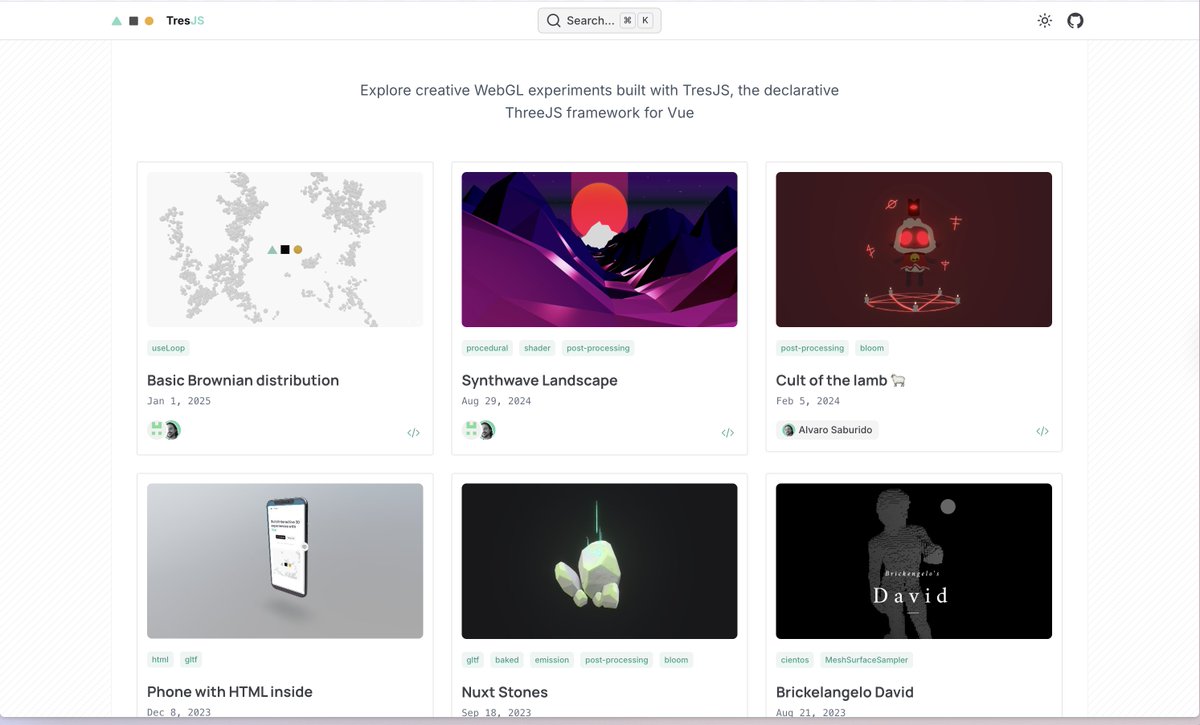Select bloom tag on Cult of the lamb
Viewport: 1200px width, 725px height.
(x=872, y=348)
